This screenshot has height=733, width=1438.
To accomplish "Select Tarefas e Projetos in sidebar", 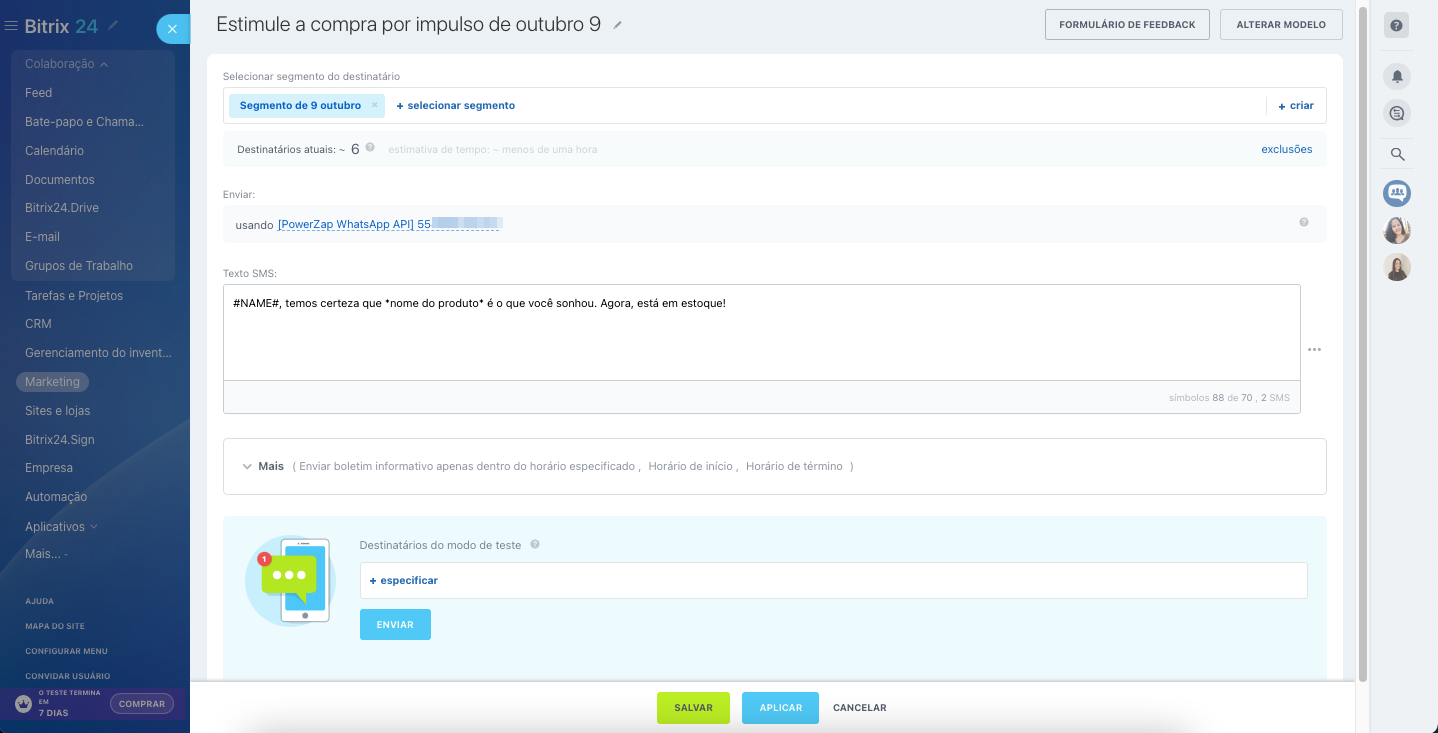I will coord(74,296).
